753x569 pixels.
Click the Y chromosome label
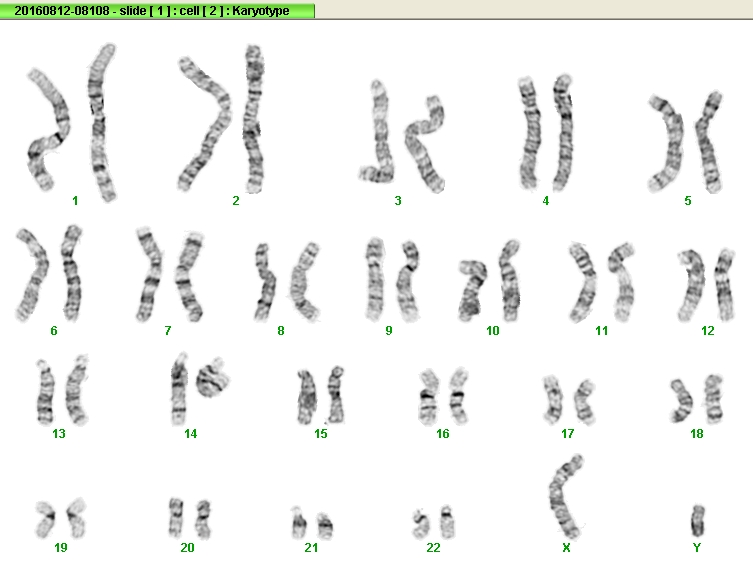[697, 547]
